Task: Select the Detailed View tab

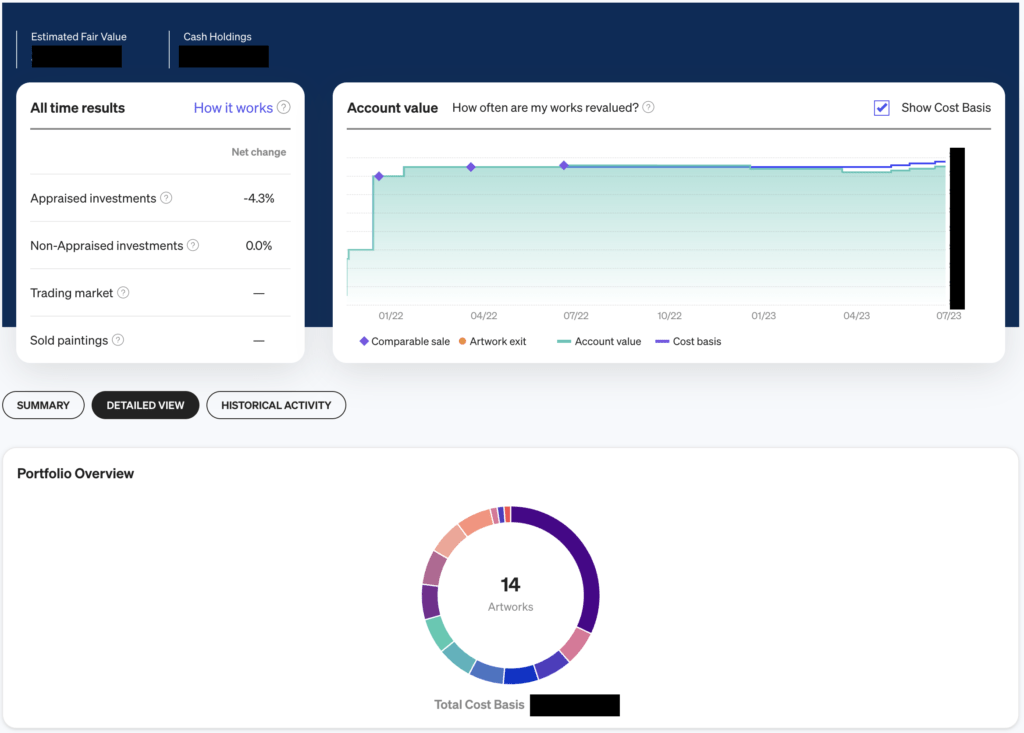Action: [x=145, y=405]
